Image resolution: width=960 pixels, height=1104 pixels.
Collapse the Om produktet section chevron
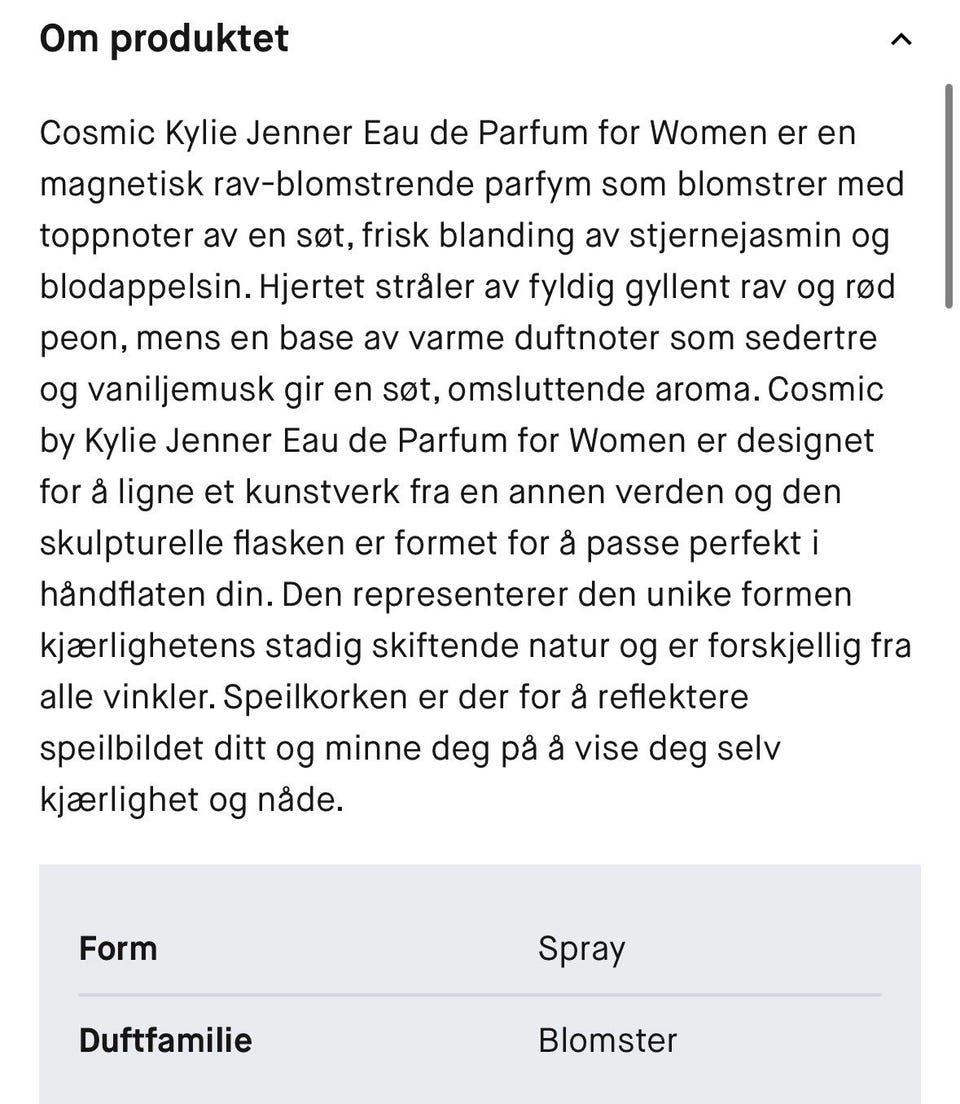coord(901,39)
